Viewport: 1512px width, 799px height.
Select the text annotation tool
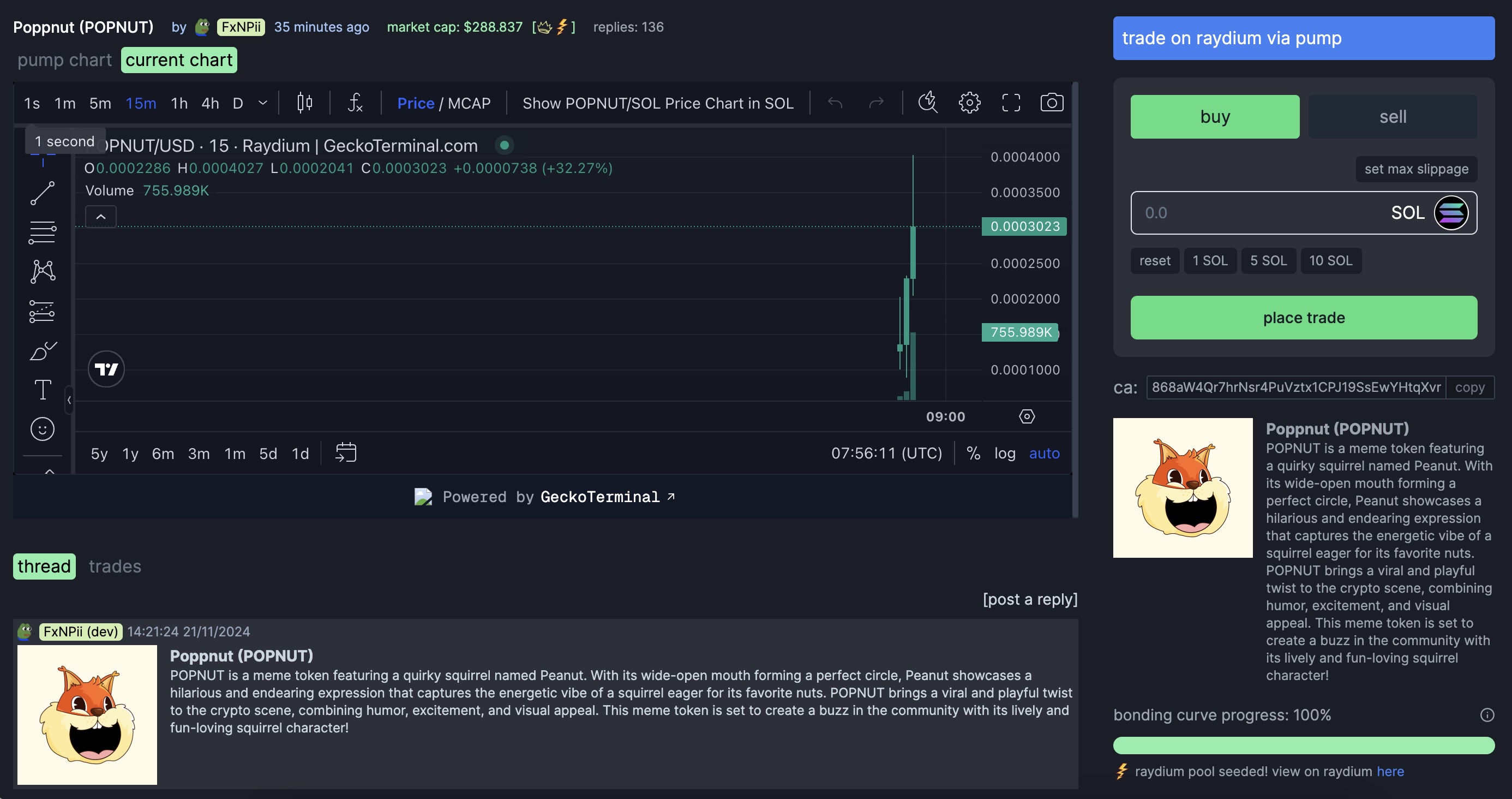click(42, 390)
